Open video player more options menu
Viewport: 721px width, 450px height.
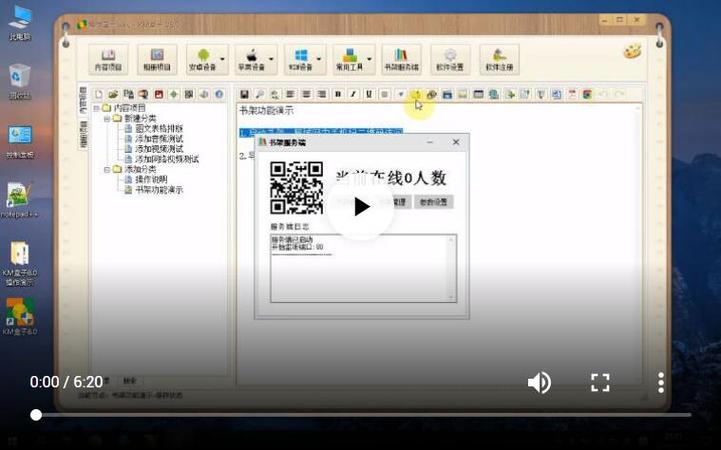[x=661, y=382]
